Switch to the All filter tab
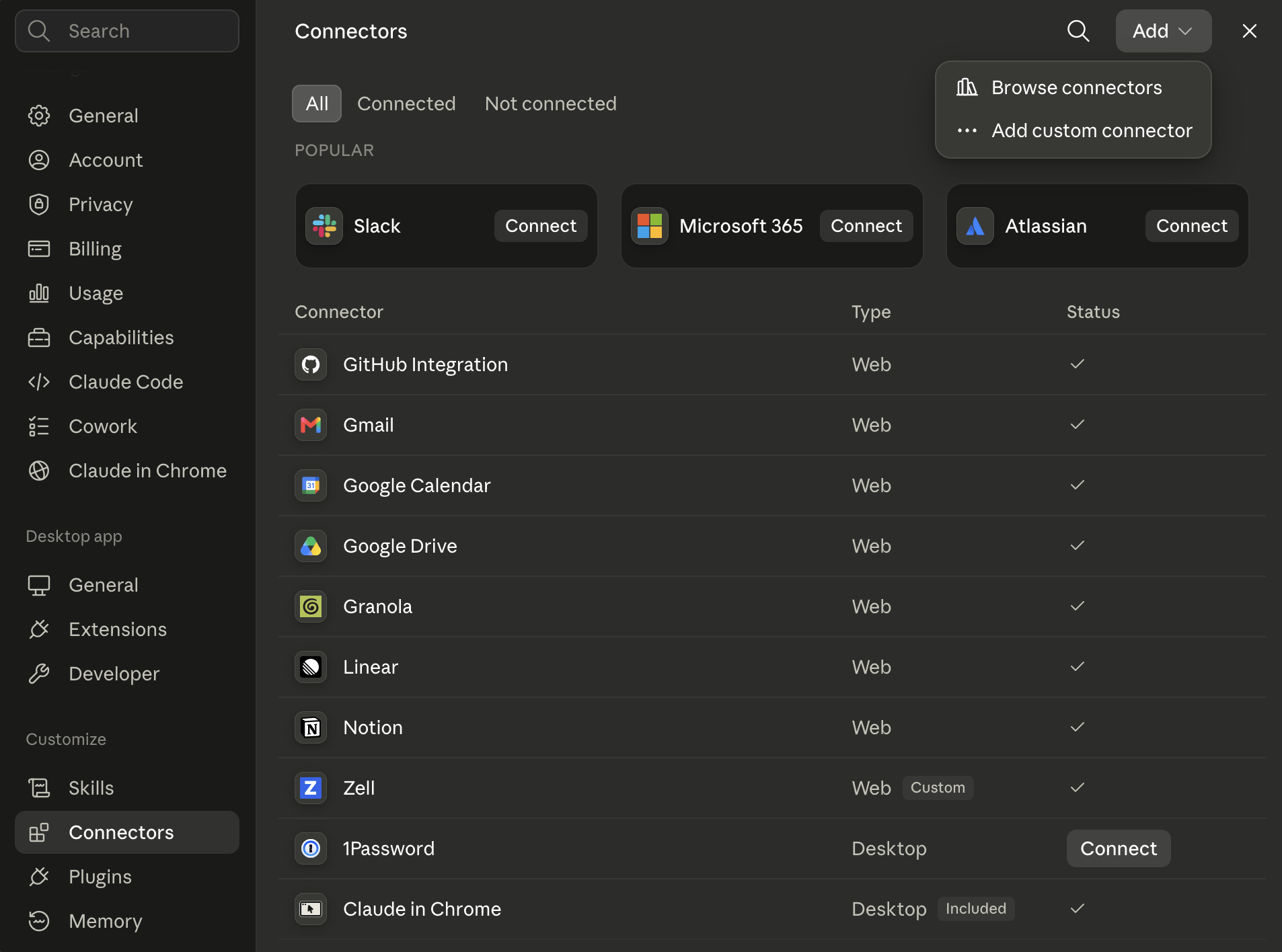1282x952 pixels. pos(317,104)
